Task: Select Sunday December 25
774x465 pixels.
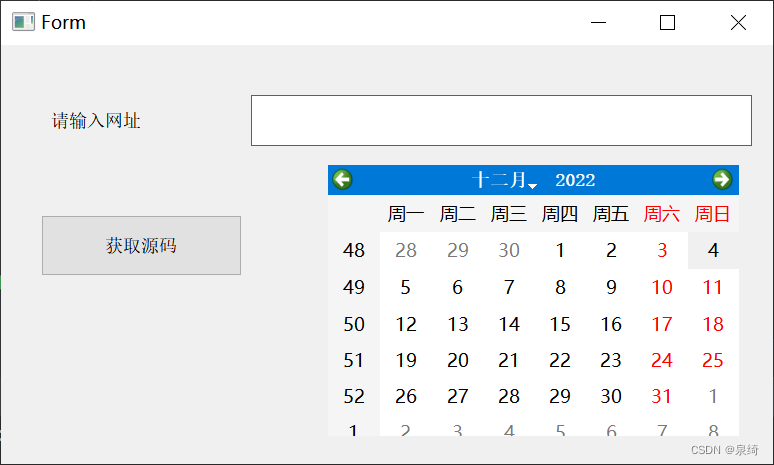Action: click(x=713, y=360)
